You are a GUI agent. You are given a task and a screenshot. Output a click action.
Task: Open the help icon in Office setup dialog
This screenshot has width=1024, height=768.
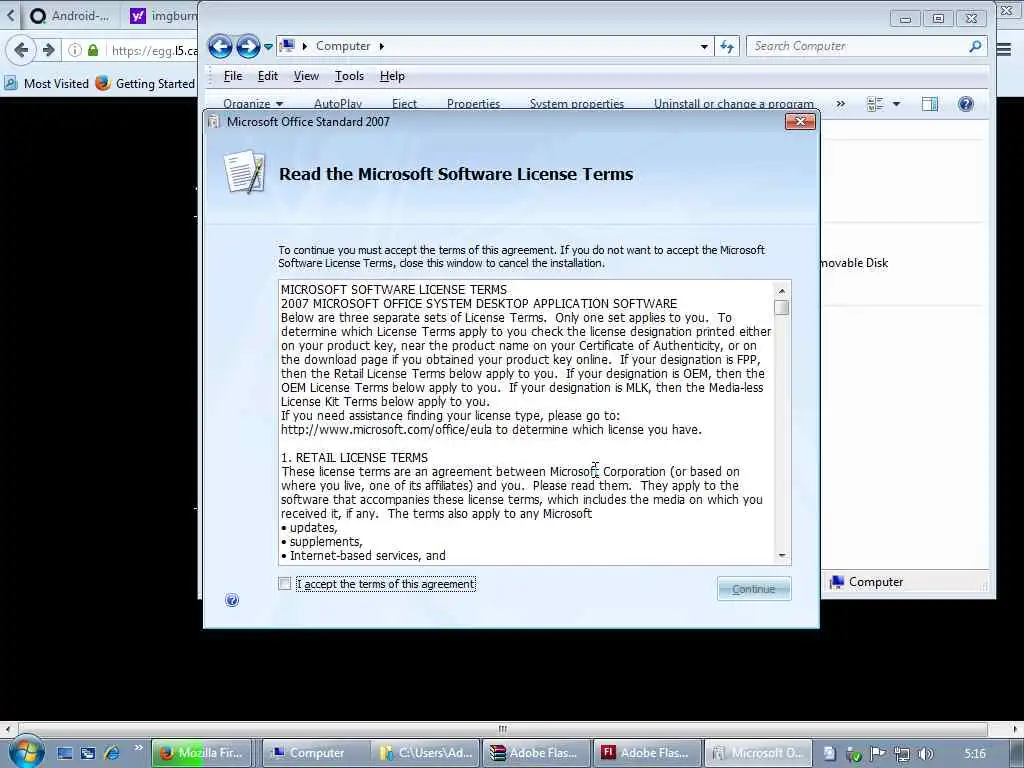point(232,600)
